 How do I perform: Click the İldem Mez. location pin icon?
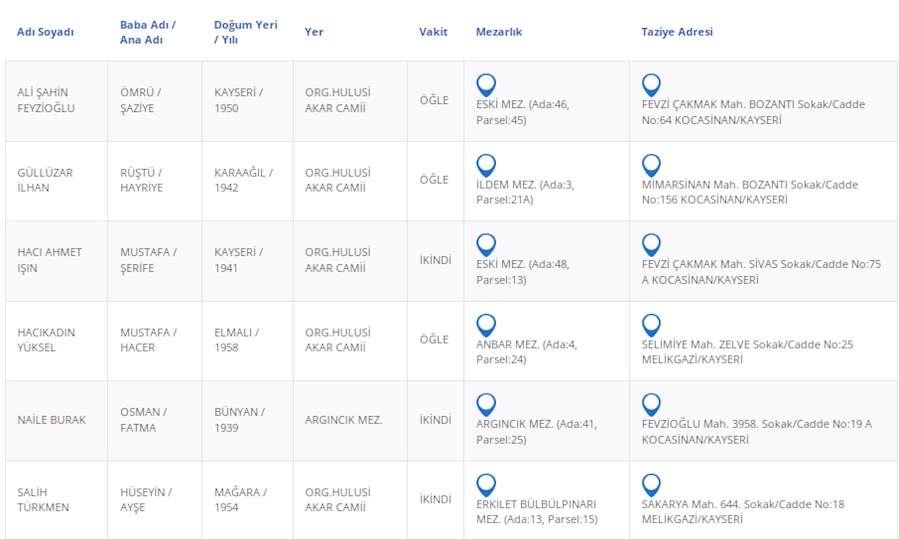click(486, 165)
